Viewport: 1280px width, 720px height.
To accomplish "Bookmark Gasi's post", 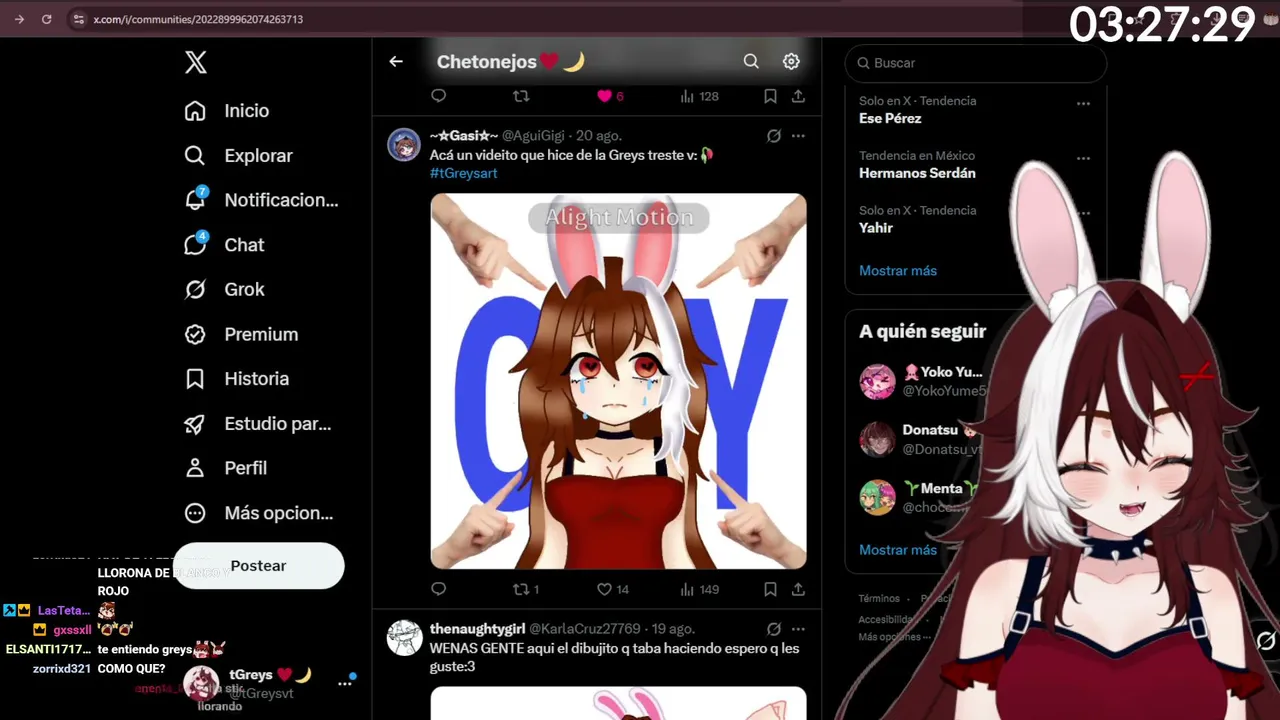I will (770, 590).
